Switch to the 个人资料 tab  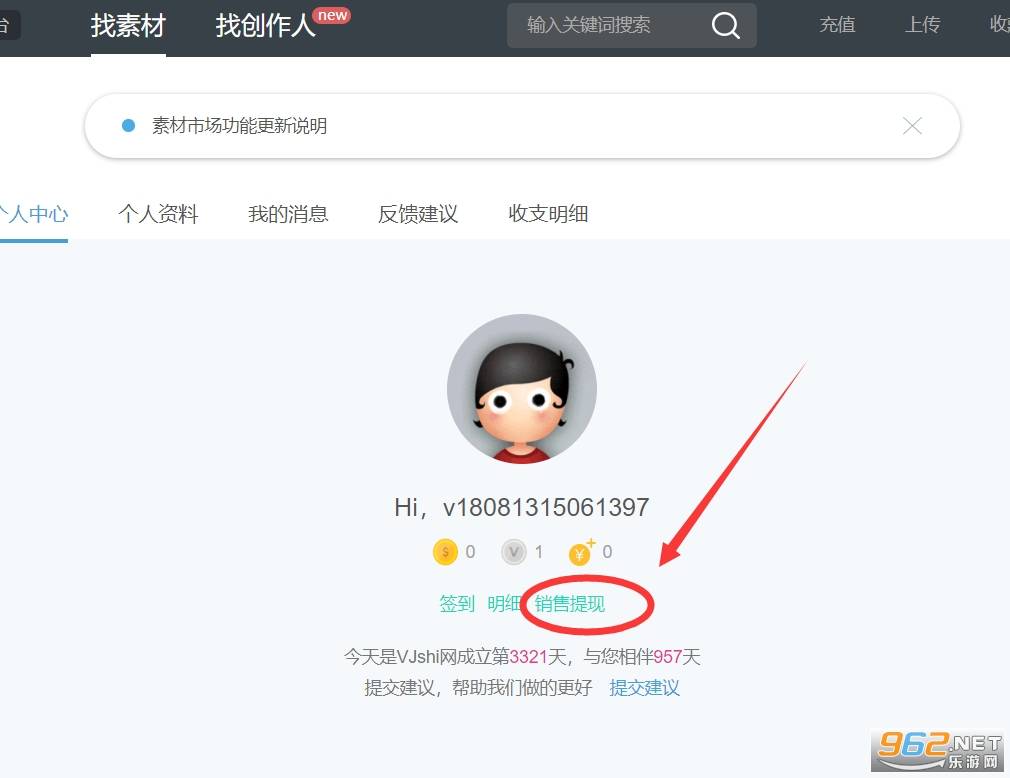[x=158, y=214]
